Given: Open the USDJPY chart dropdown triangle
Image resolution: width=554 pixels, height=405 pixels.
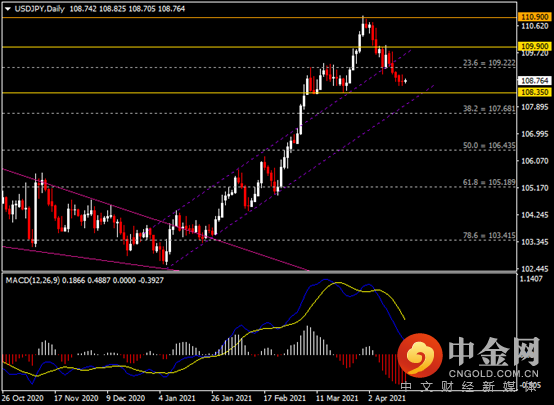Looking at the screenshot, I should point(7,9).
